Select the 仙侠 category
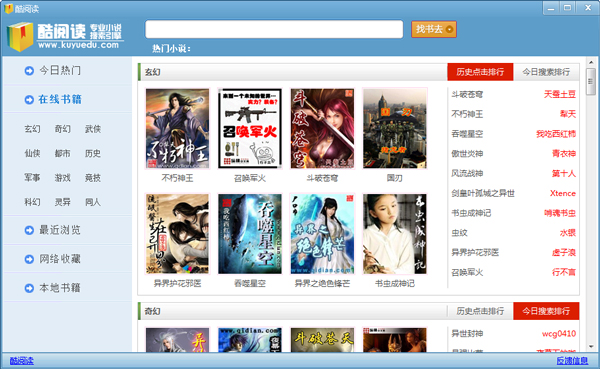600x369 pixels. pos(32,153)
